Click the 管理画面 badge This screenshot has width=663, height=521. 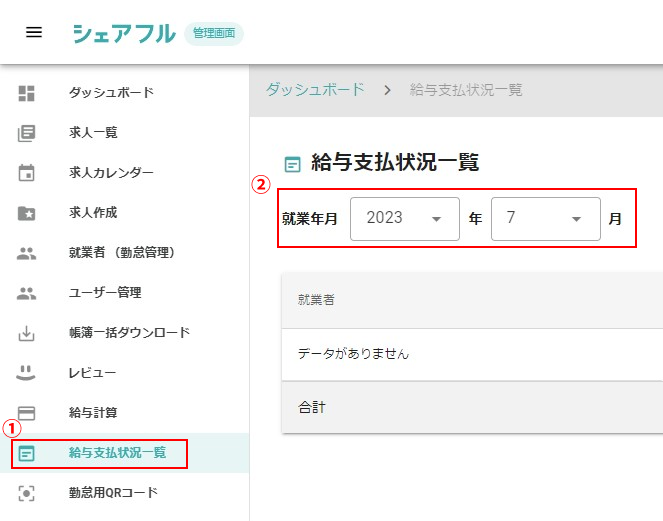214,33
